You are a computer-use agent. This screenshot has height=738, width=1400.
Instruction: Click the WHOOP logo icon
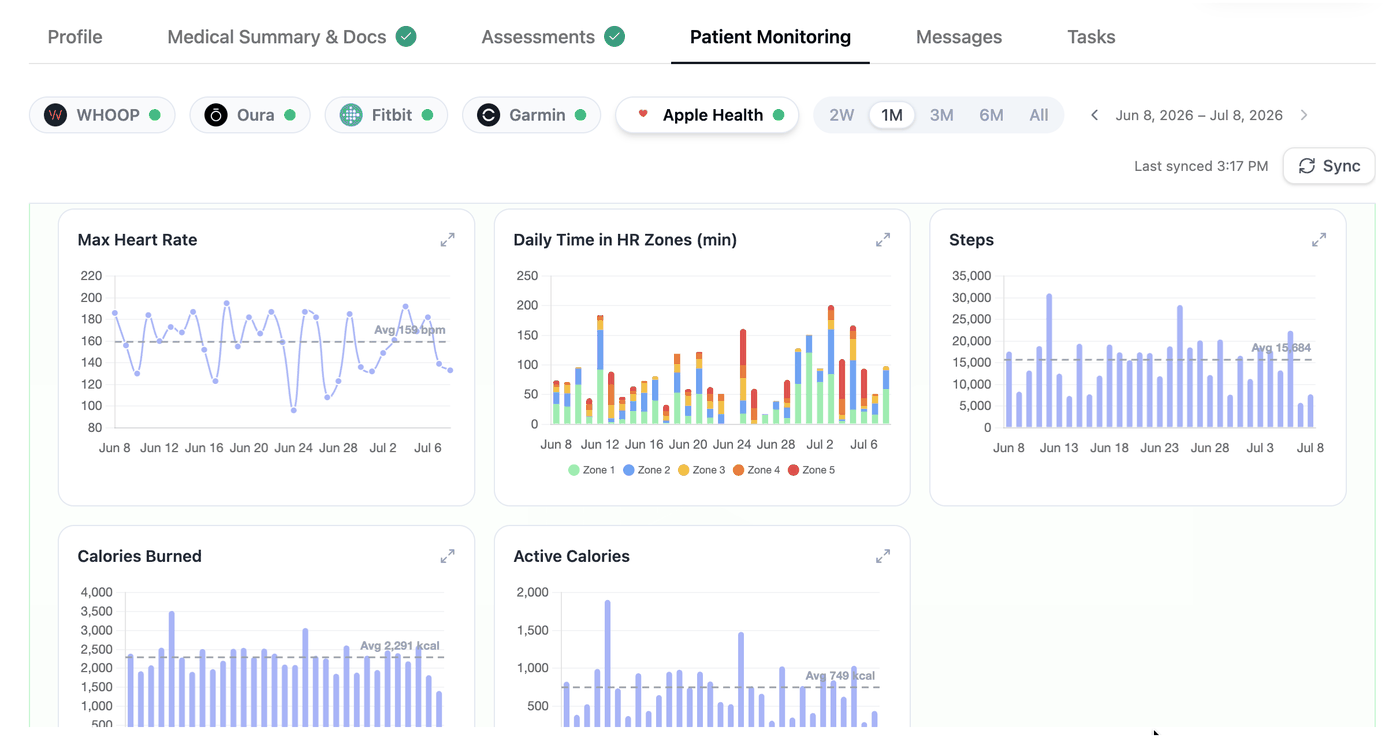point(55,115)
